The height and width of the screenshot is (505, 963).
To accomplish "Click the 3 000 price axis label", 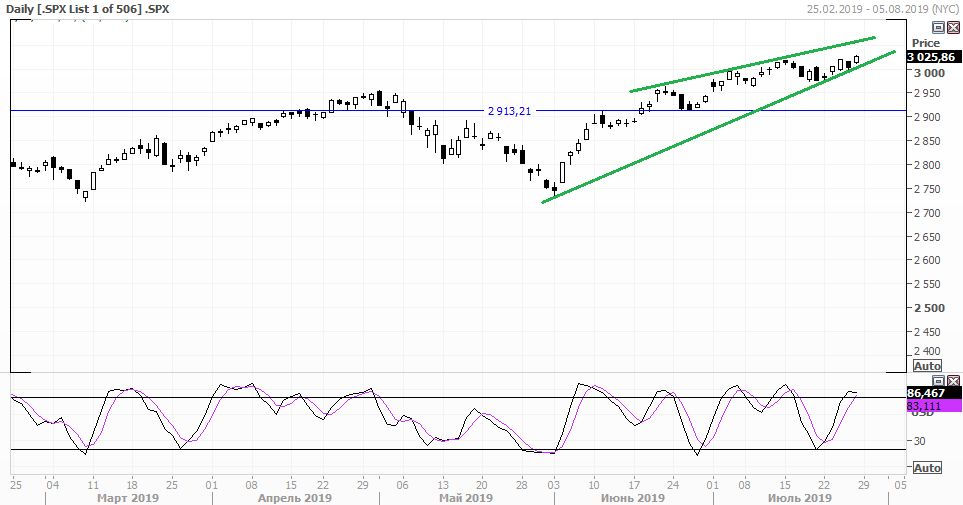I will click(929, 73).
